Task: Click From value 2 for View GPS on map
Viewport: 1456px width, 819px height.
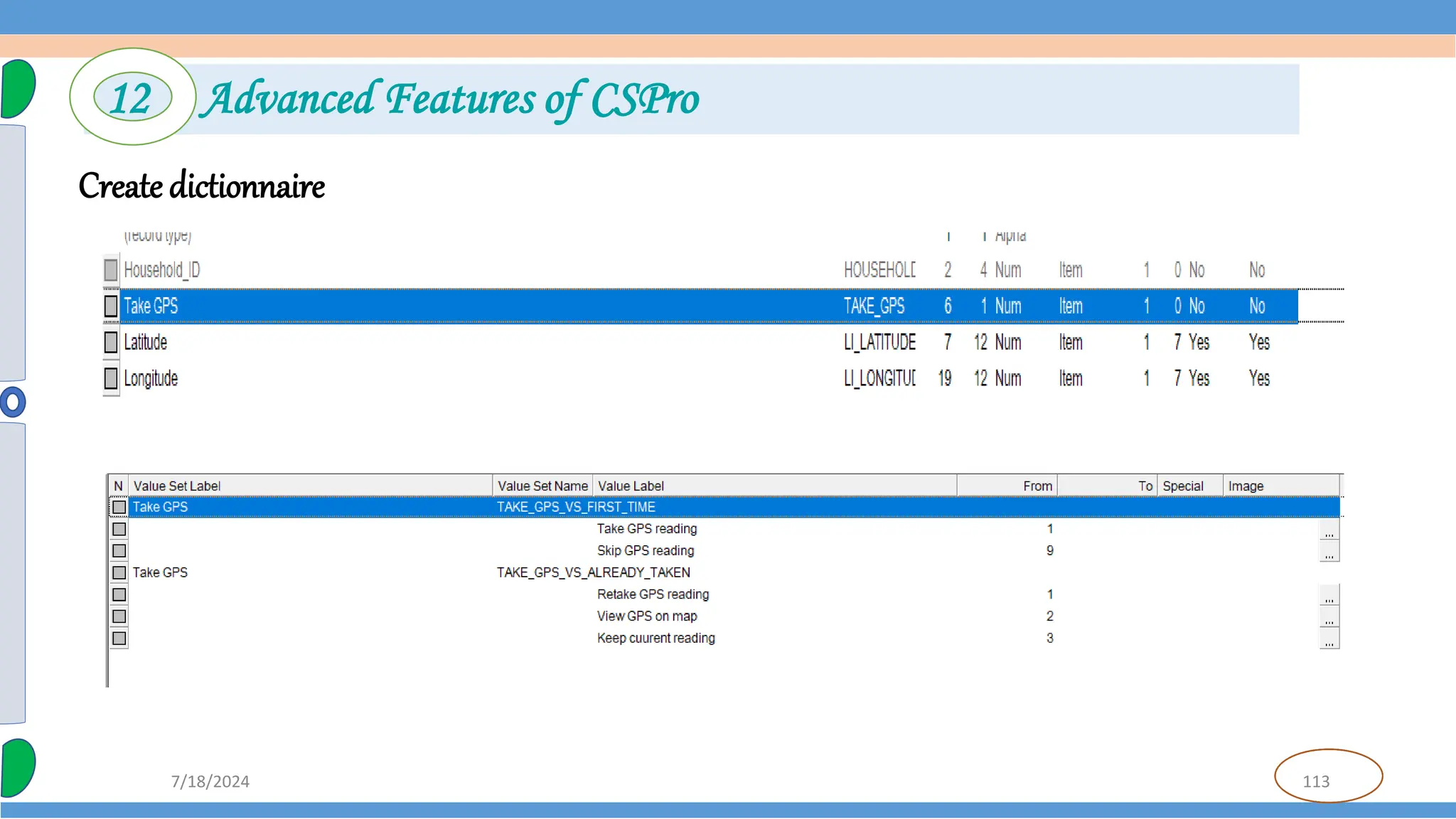Action: [1049, 616]
